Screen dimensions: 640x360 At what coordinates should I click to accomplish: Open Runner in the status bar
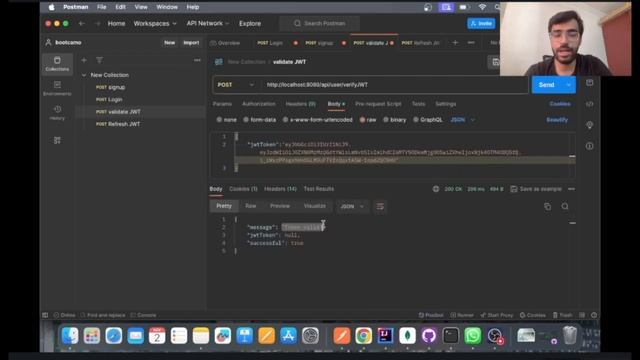[462, 315]
